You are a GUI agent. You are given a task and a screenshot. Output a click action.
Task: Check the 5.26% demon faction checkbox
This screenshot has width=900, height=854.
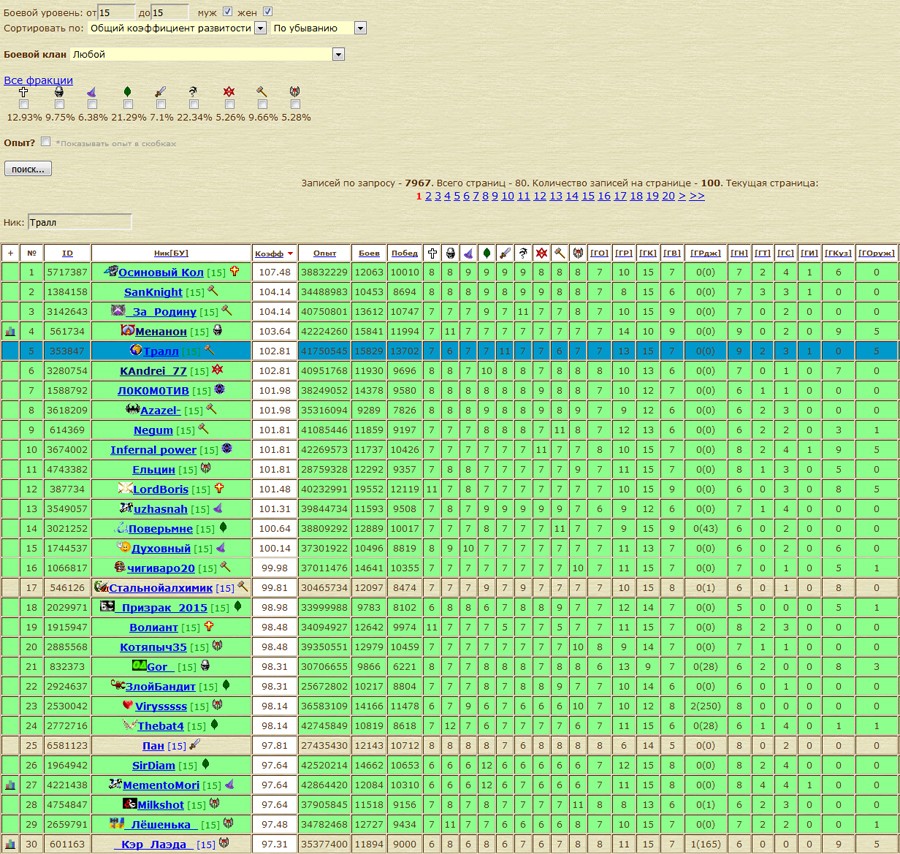(x=229, y=104)
